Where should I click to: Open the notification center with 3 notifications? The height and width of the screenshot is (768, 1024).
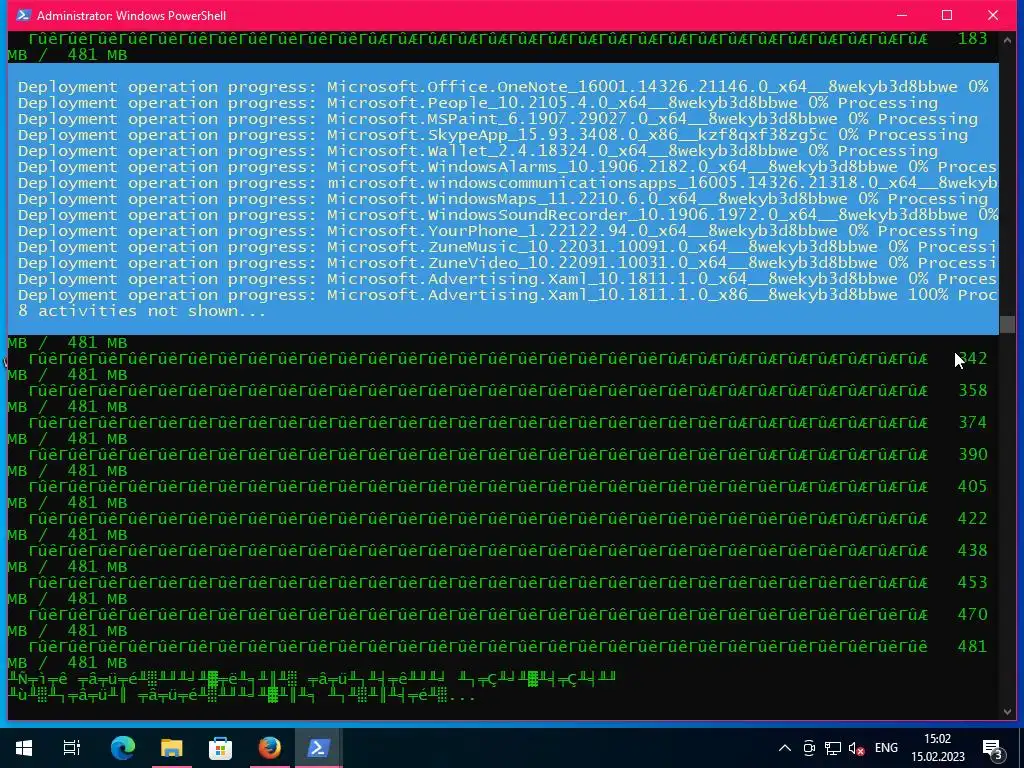(x=993, y=748)
